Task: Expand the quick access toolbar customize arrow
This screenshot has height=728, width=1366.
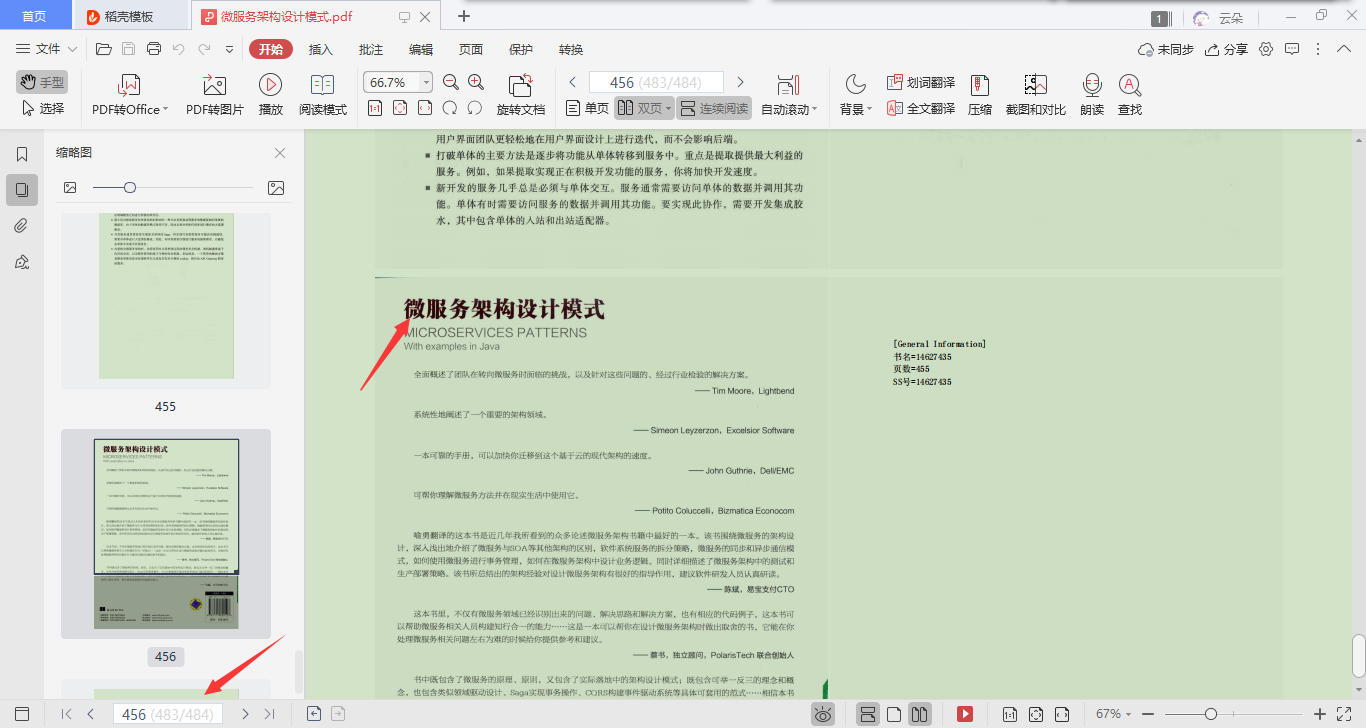Action: click(x=229, y=49)
